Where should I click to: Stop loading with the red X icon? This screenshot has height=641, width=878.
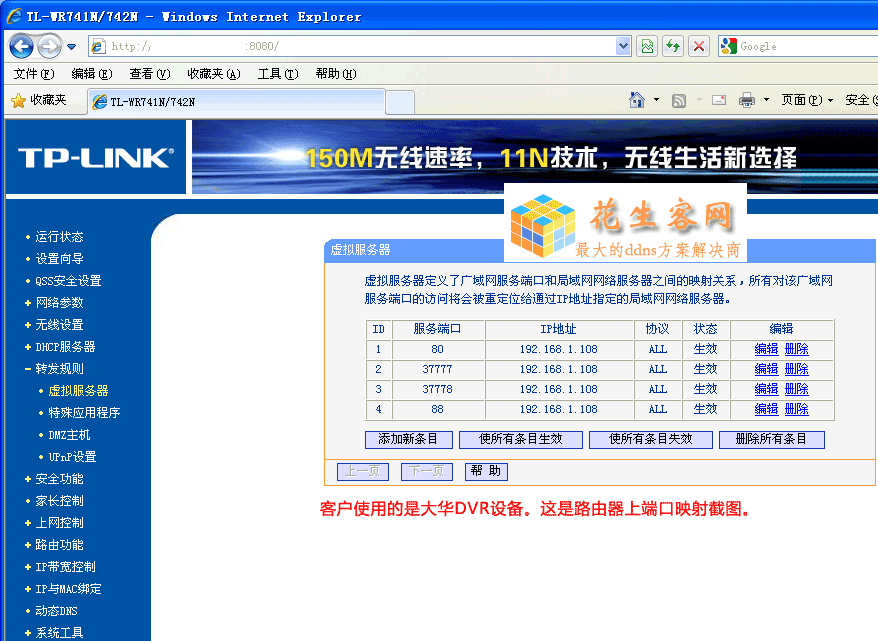pyautogui.click(x=699, y=46)
